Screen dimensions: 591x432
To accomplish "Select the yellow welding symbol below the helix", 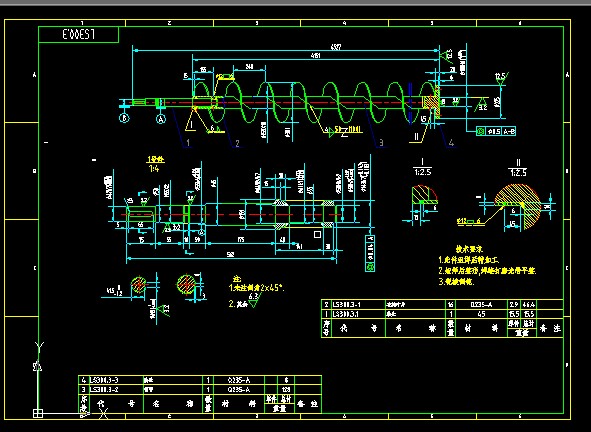I will (344, 130).
